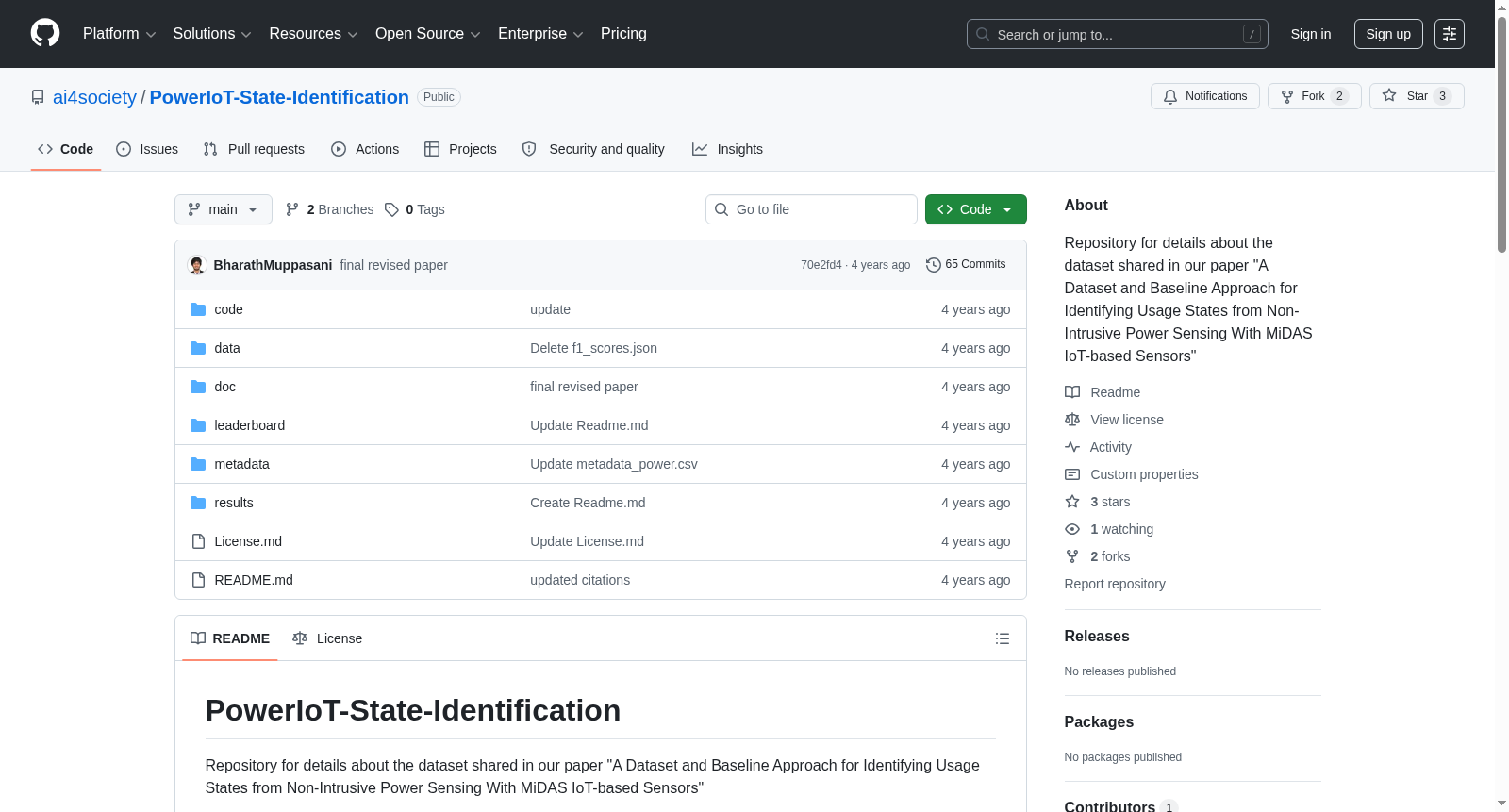
Task: Click the commit history clock icon
Action: (x=934, y=265)
